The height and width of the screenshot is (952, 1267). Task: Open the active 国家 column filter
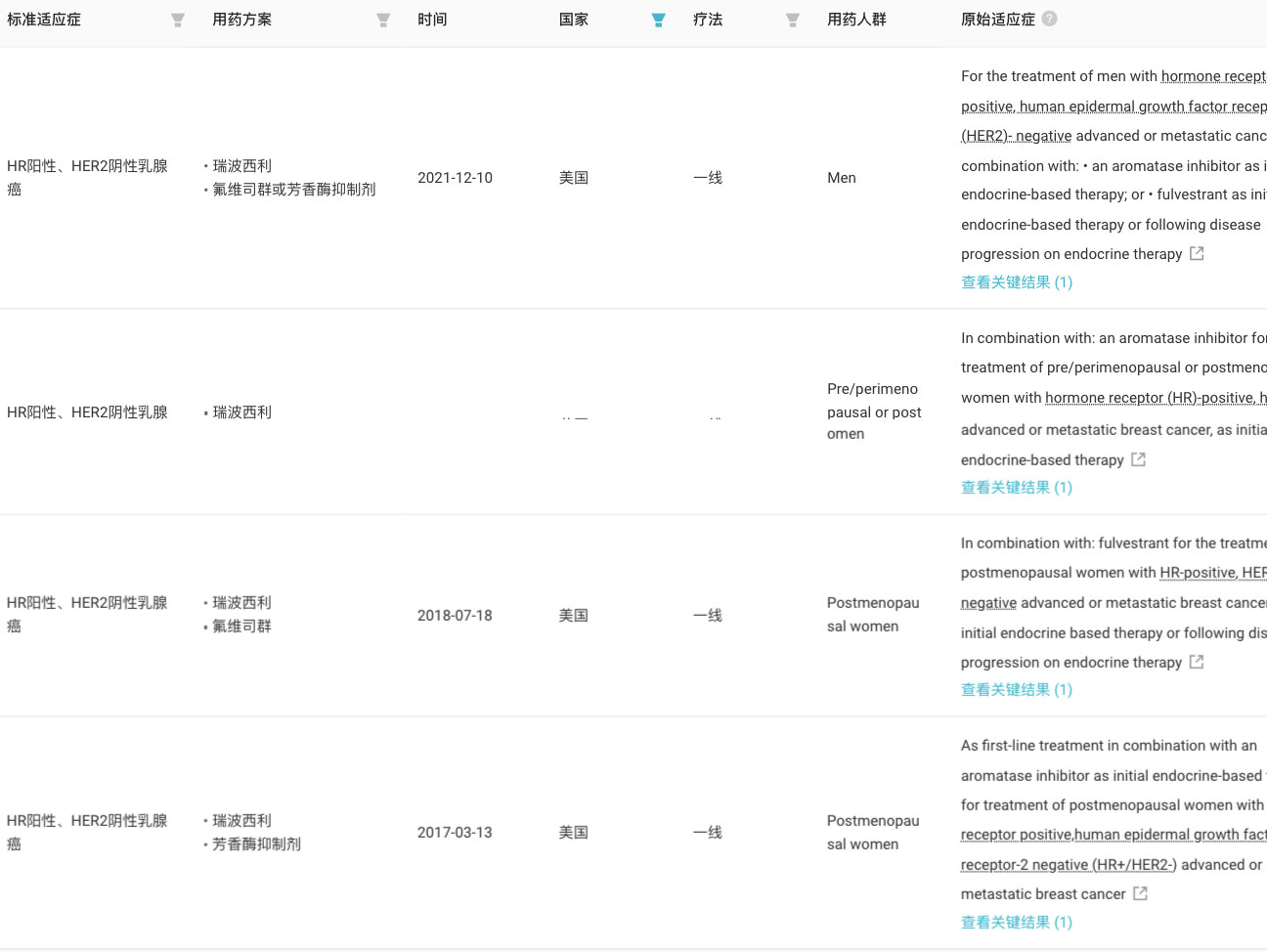pyautogui.click(x=658, y=21)
